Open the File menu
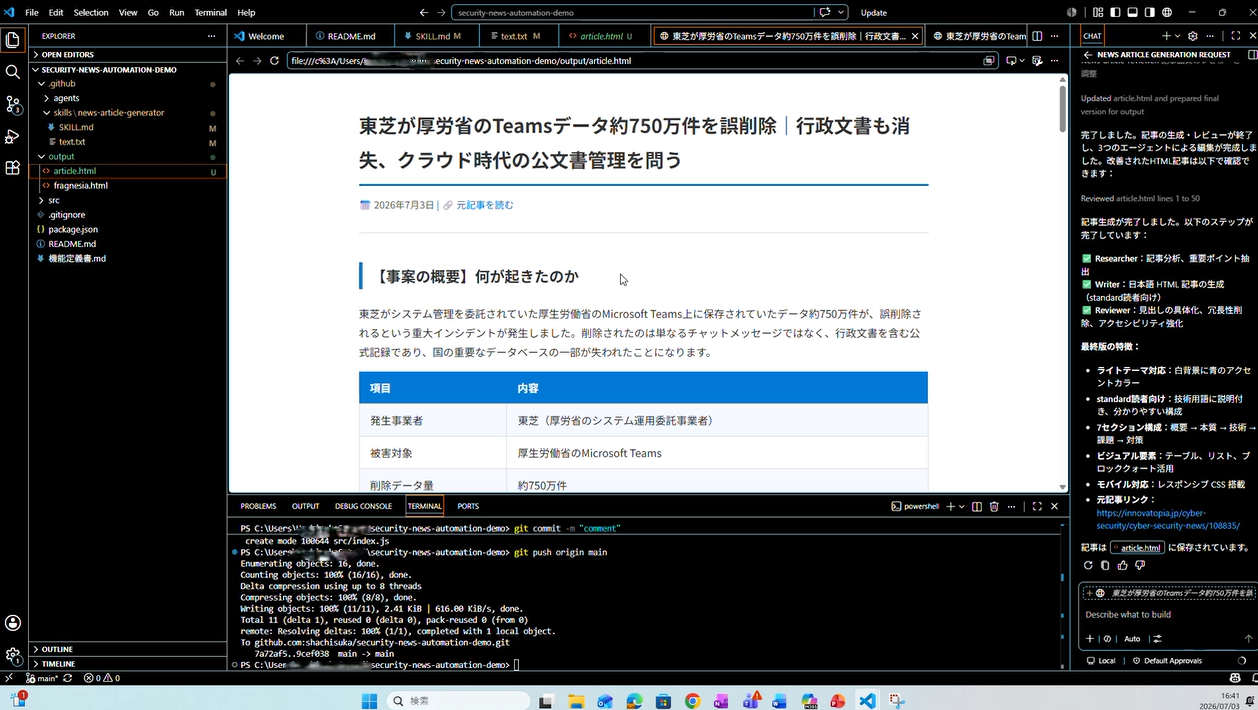The height and width of the screenshot is (710, 1258). tap(32, 13)
